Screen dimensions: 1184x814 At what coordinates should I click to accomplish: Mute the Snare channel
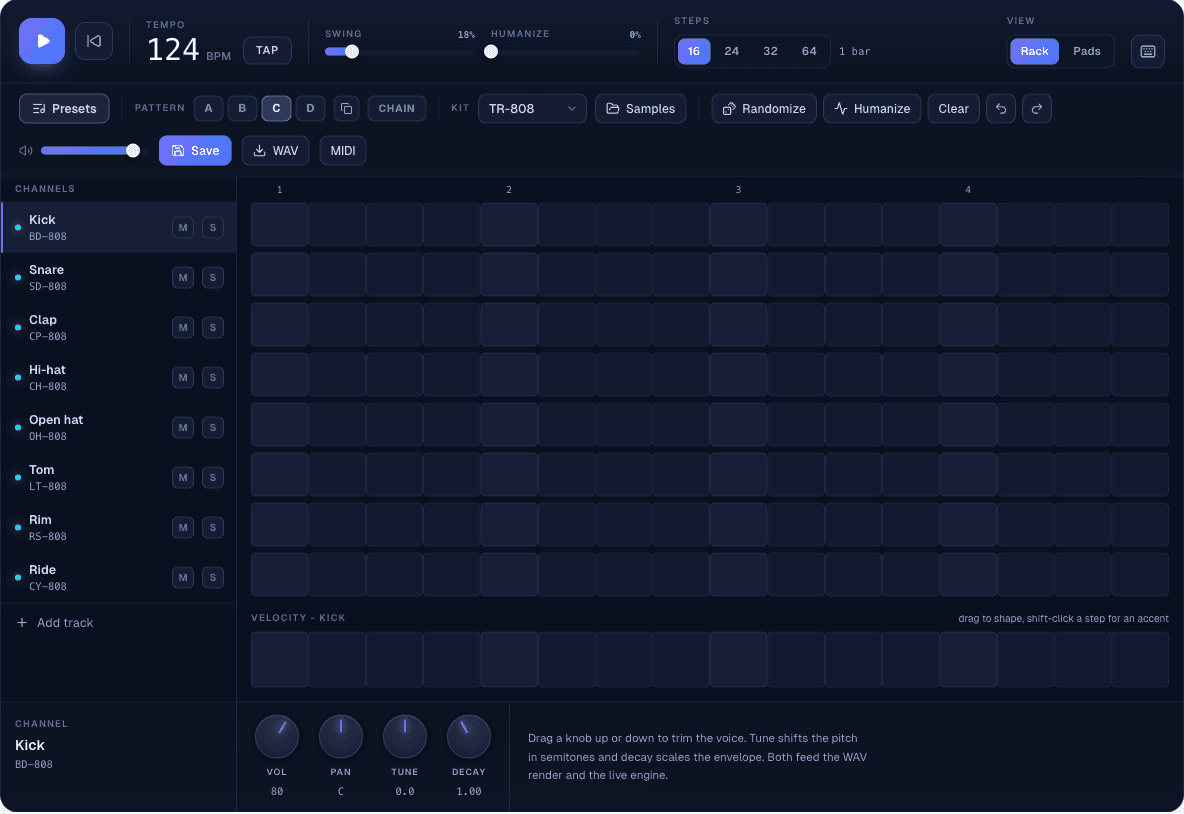[x=183, y=277]
